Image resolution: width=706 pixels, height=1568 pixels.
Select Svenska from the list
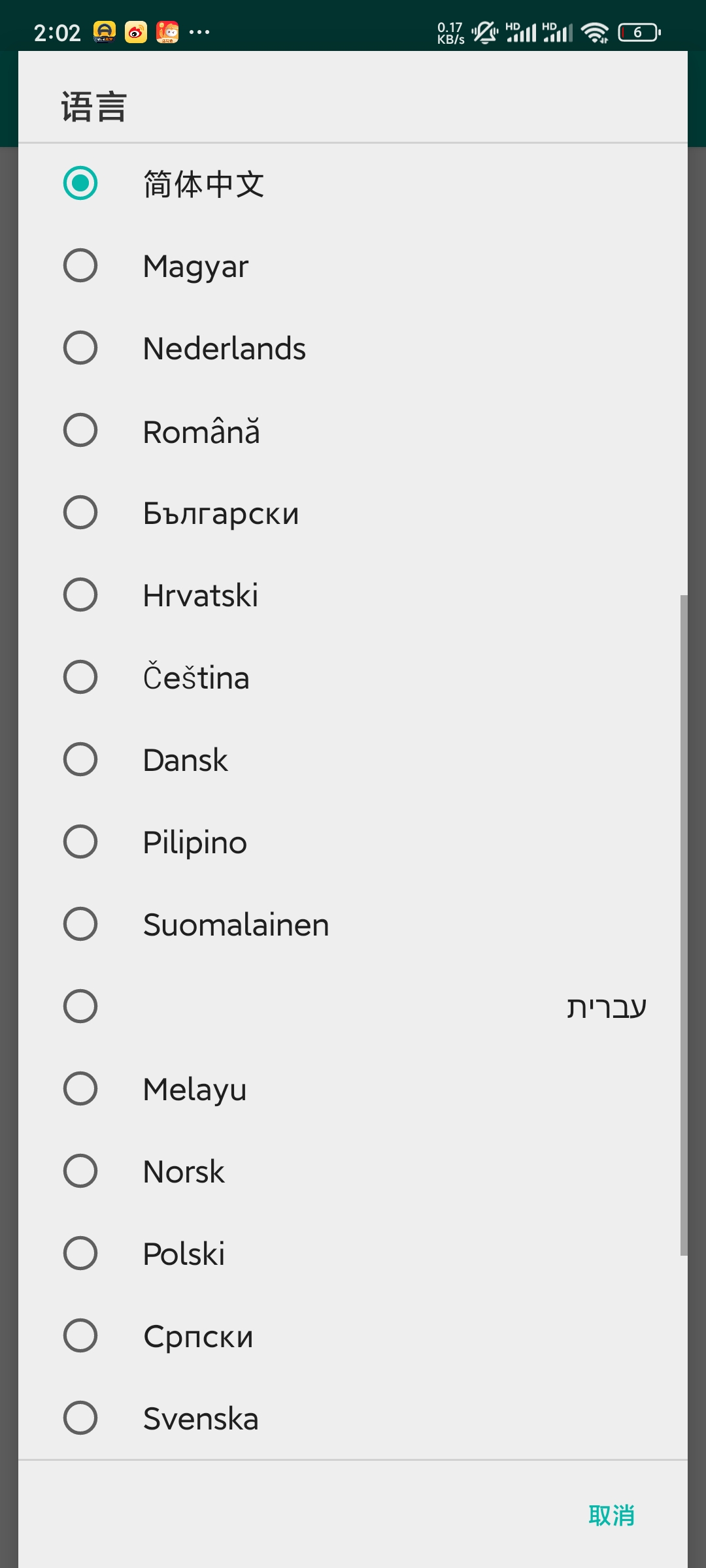(353, 1418)
